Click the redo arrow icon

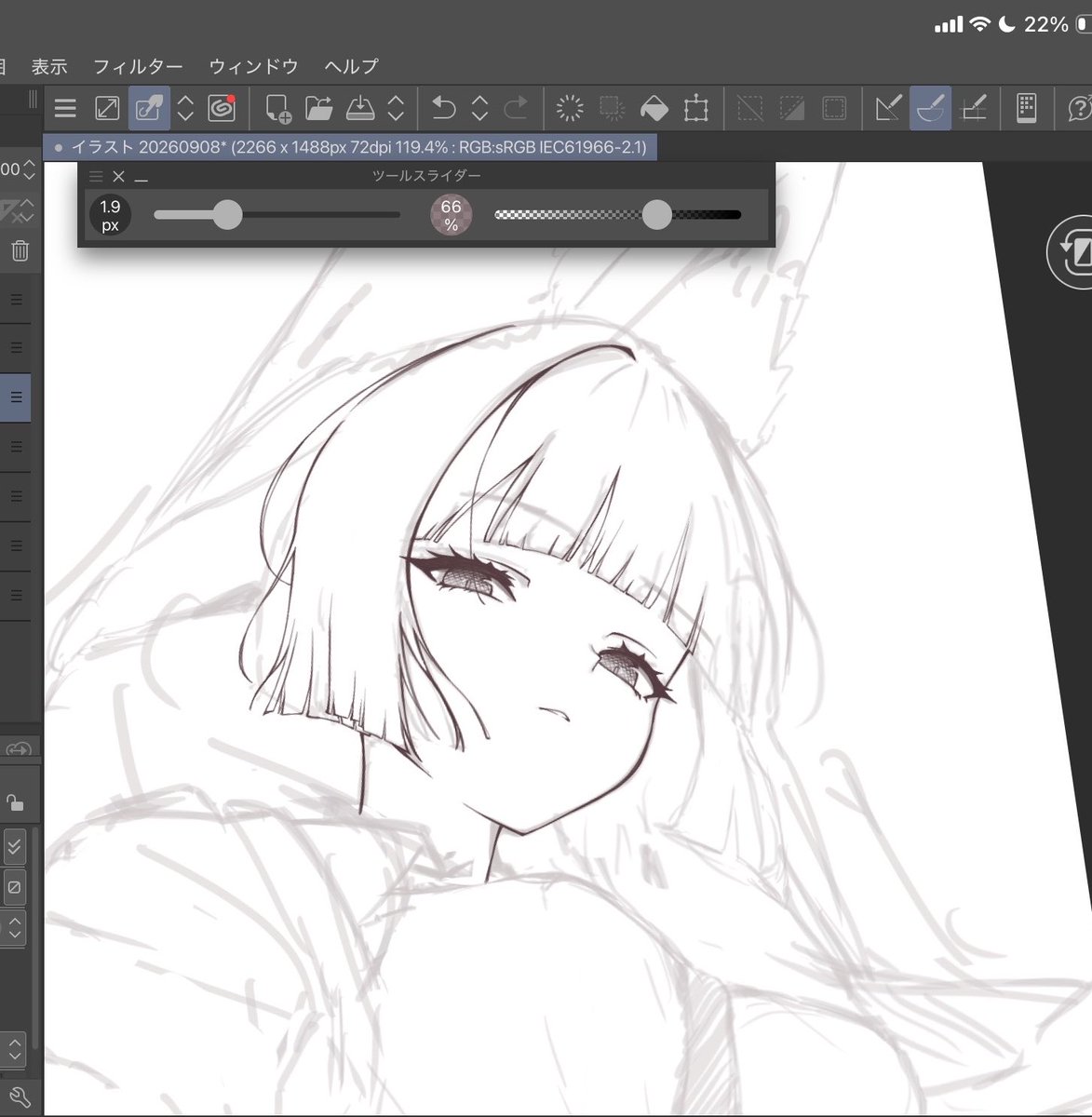(515, 109)
